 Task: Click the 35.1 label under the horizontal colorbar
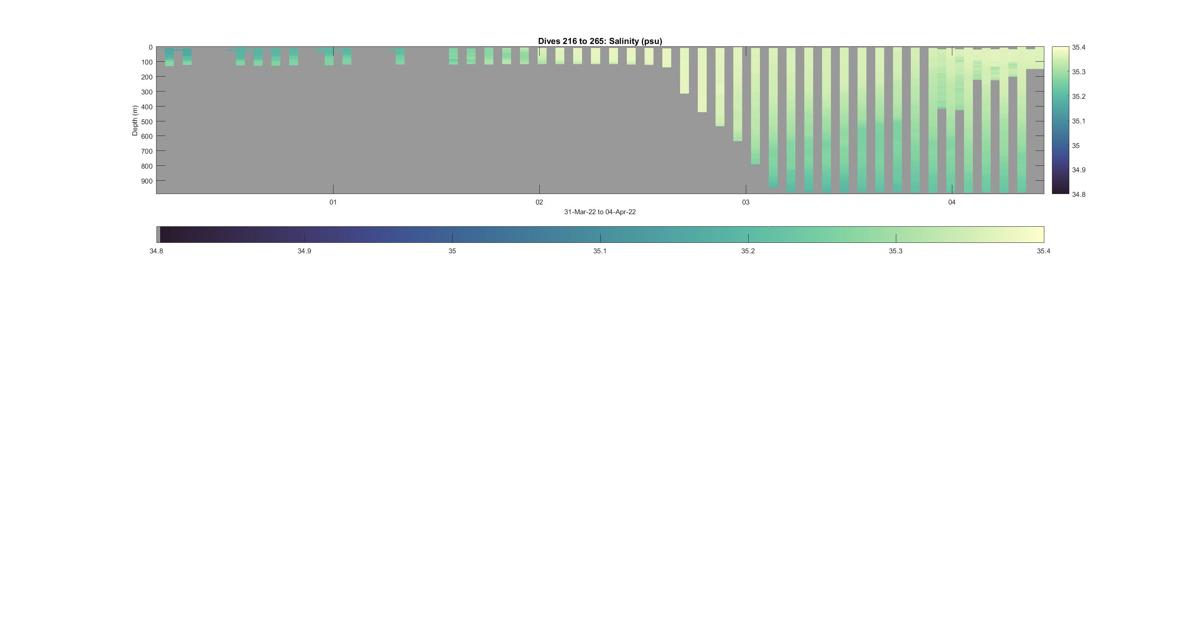tap(600, 251)
